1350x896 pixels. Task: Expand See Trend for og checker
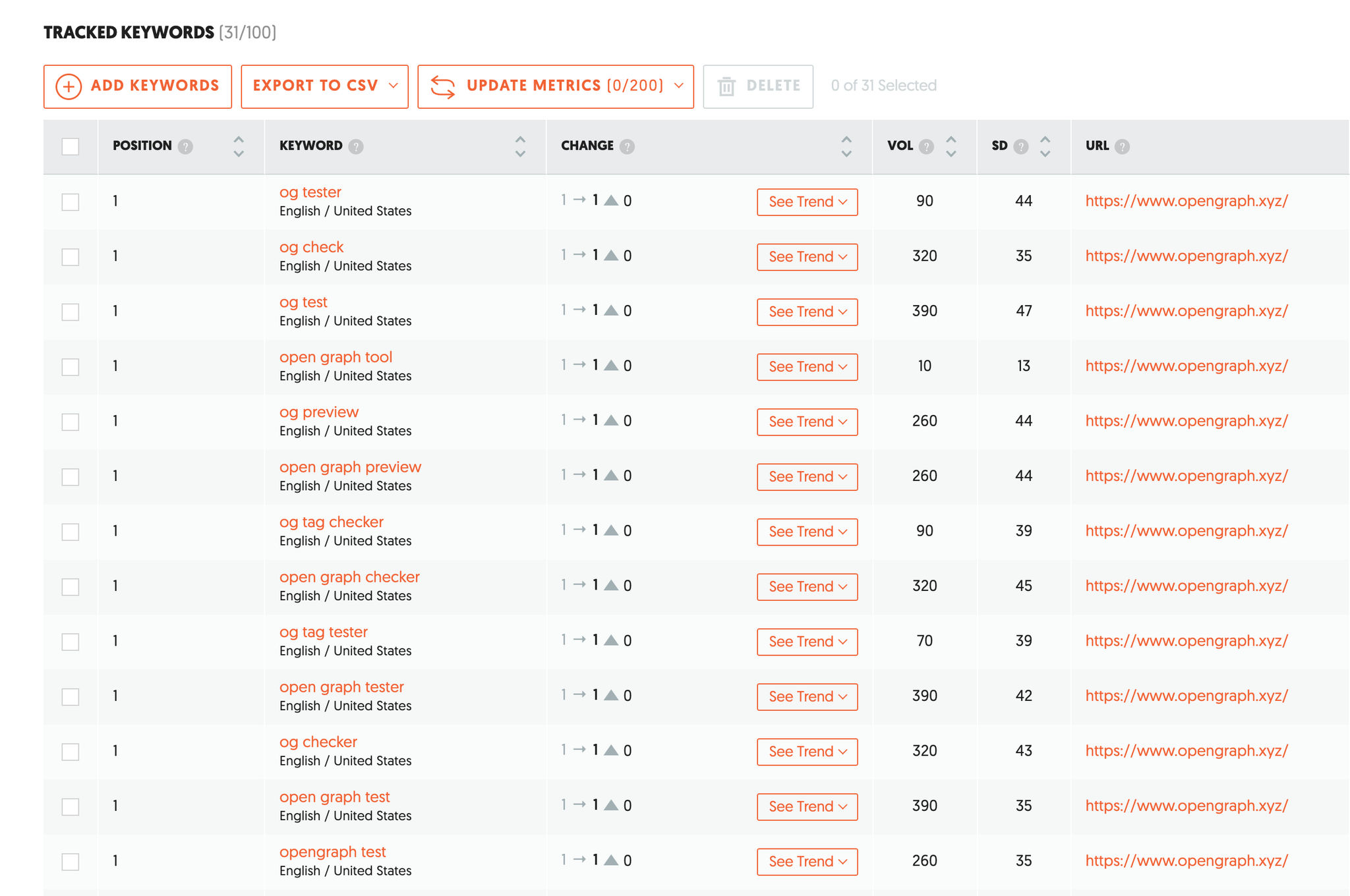pyautogui.click(x=807, y=752)
